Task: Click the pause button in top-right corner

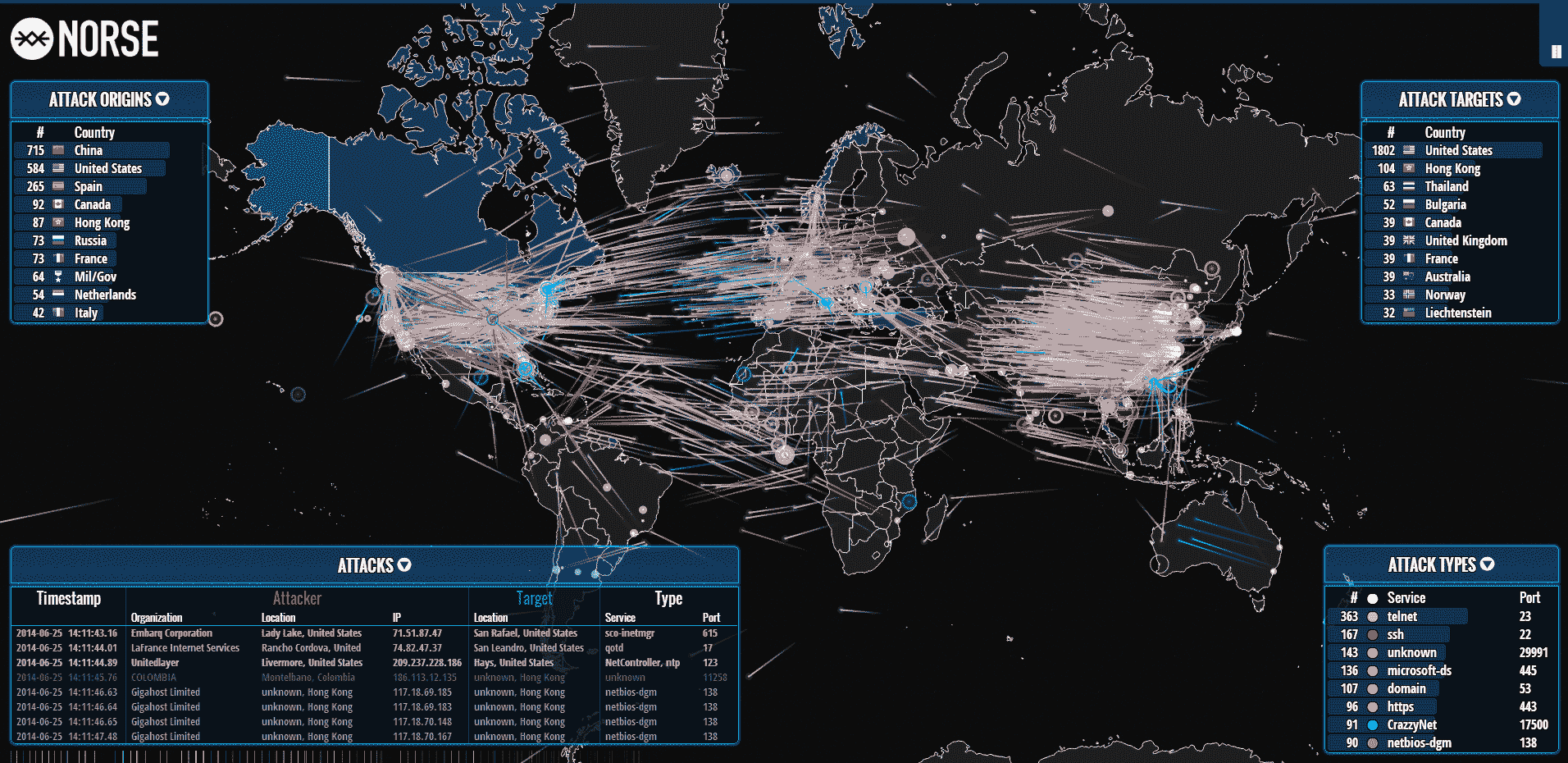Action: 1556,52
